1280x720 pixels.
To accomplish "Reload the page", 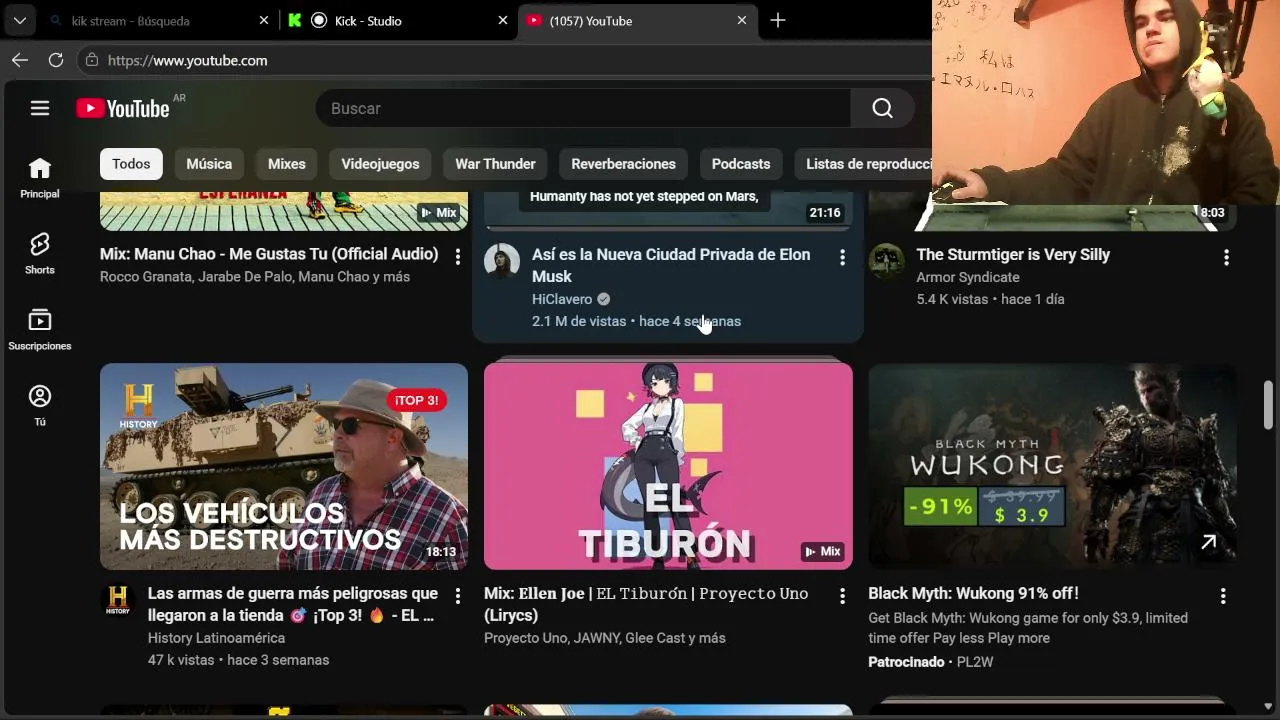I will (56, 60).
